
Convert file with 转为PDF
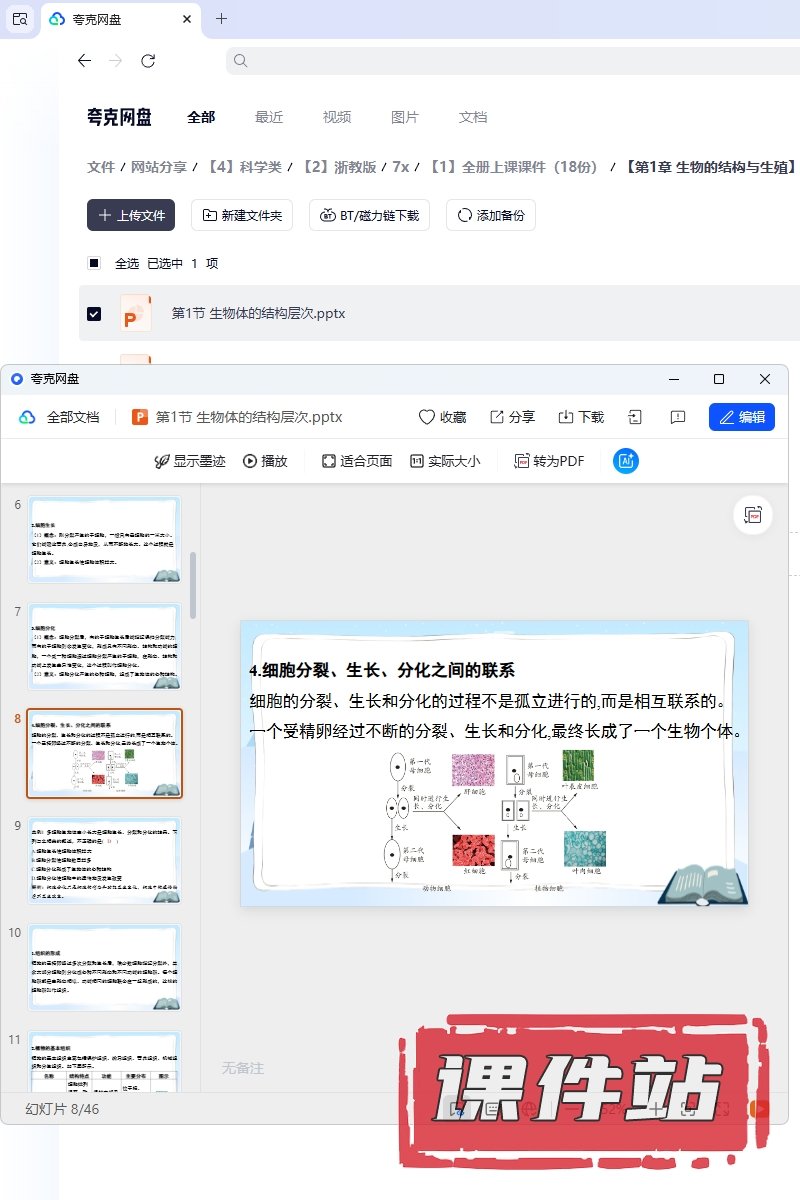pos(548,461)
